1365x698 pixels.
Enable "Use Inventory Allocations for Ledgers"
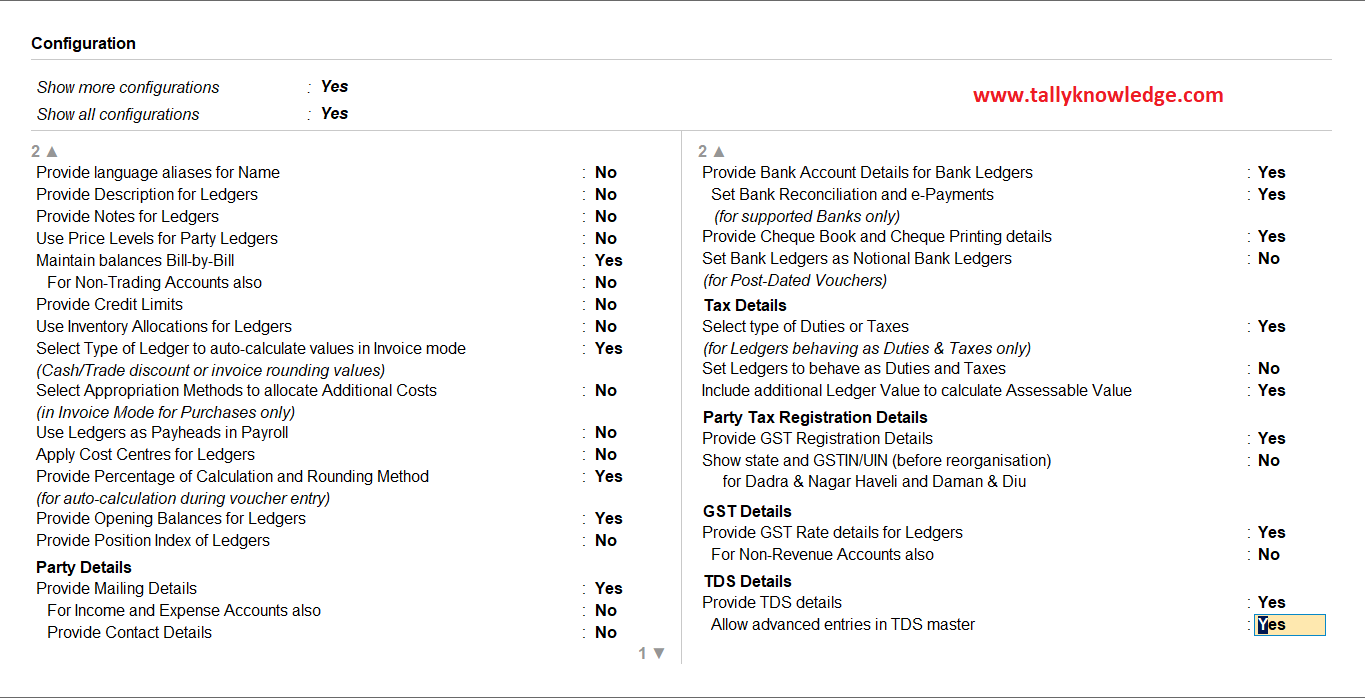tap(606, 326)
